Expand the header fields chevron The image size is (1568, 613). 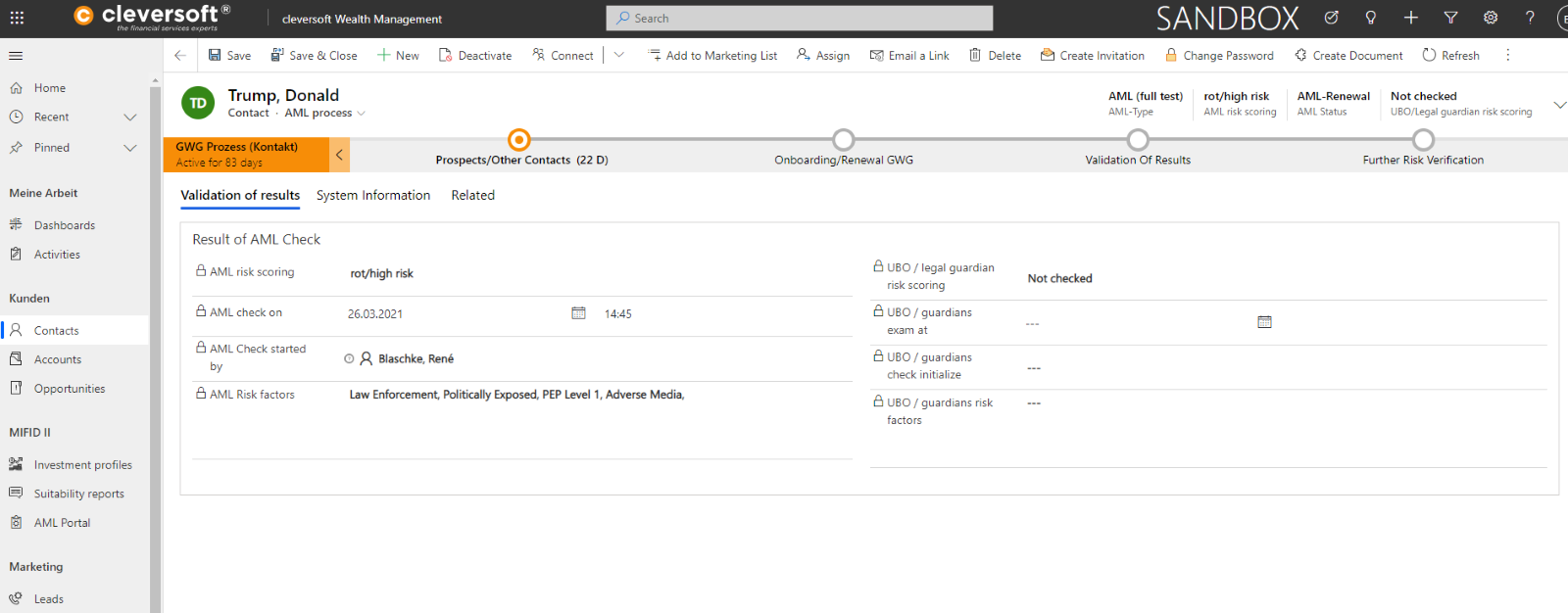(x=1559, y=104)
